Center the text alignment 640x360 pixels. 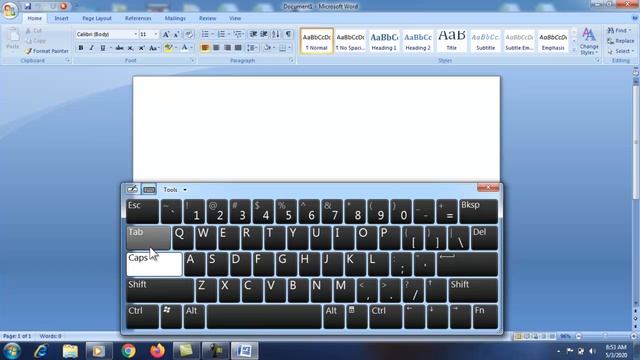[216, 48]
